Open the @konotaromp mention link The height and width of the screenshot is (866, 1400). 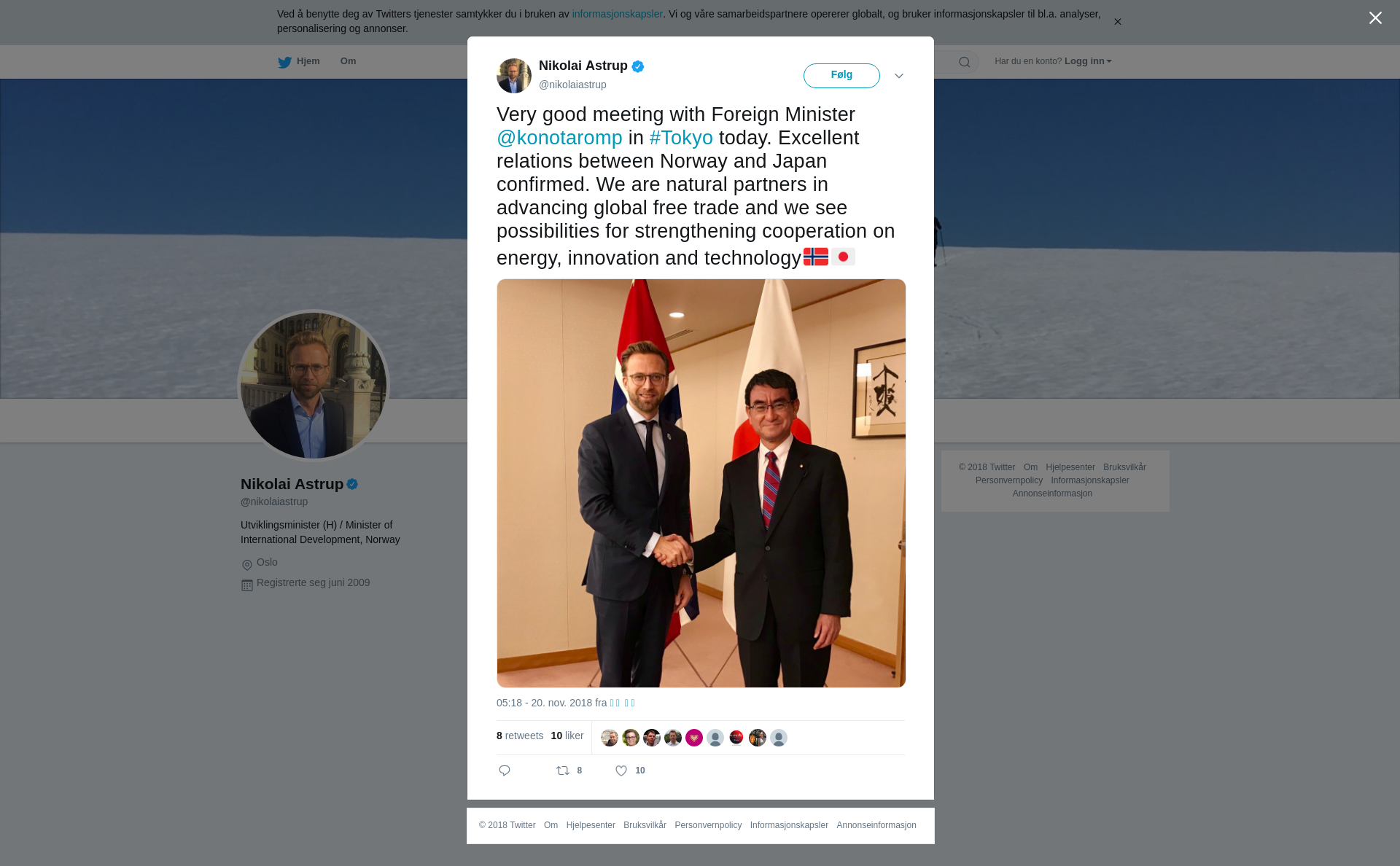[559, 138]
